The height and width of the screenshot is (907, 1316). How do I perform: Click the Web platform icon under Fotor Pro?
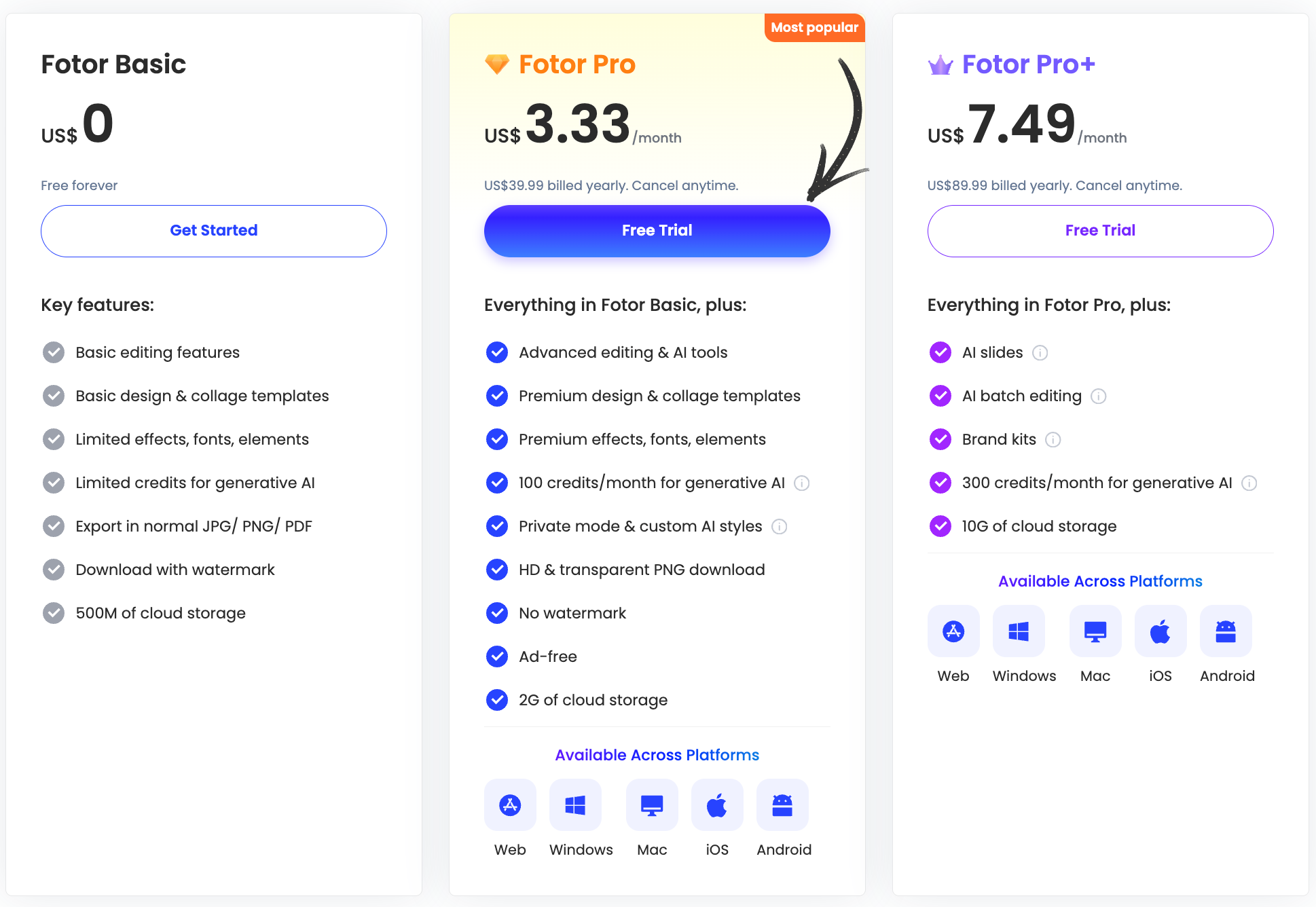coord(510,805)
